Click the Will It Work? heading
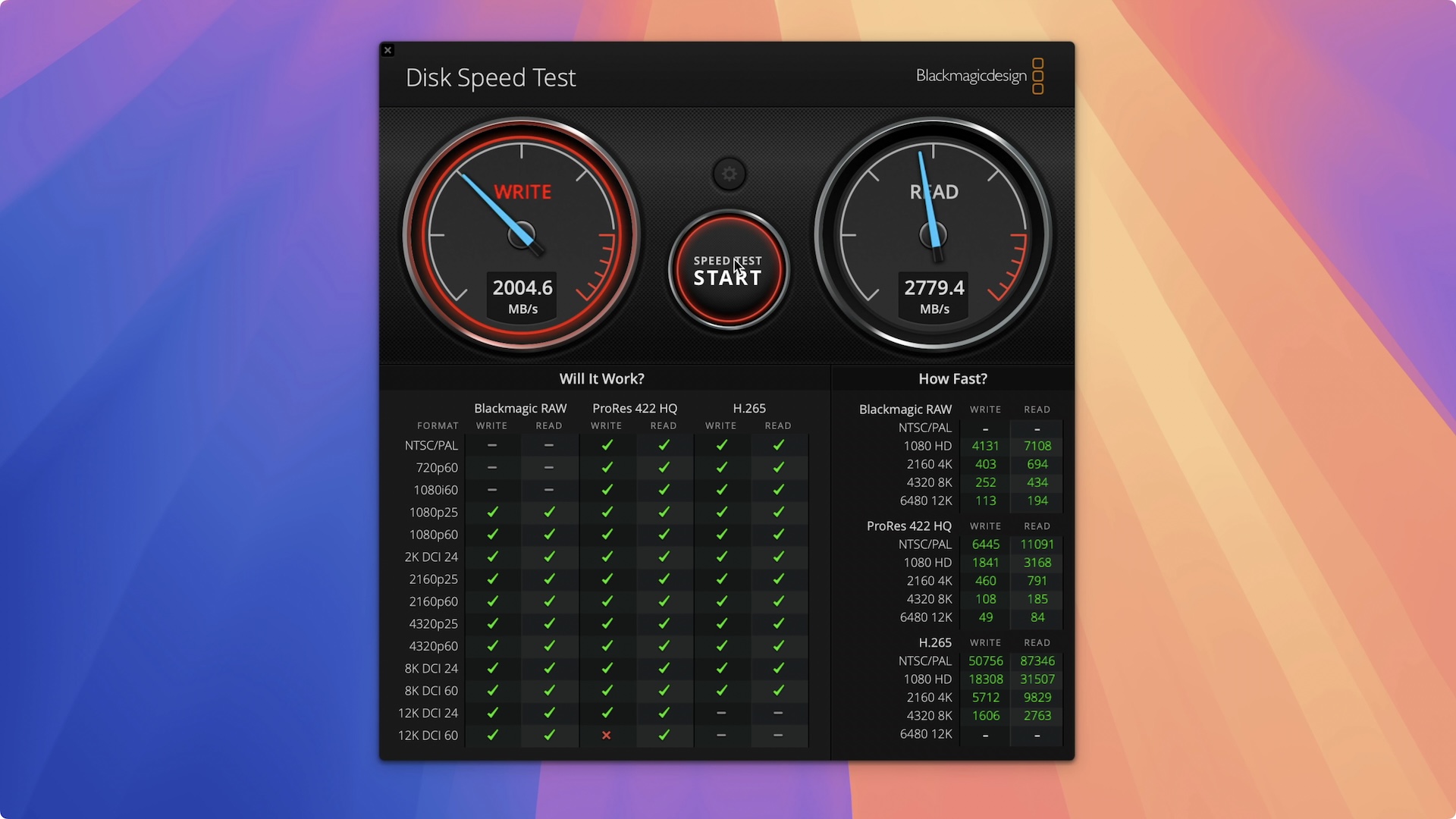 (601, 378)
